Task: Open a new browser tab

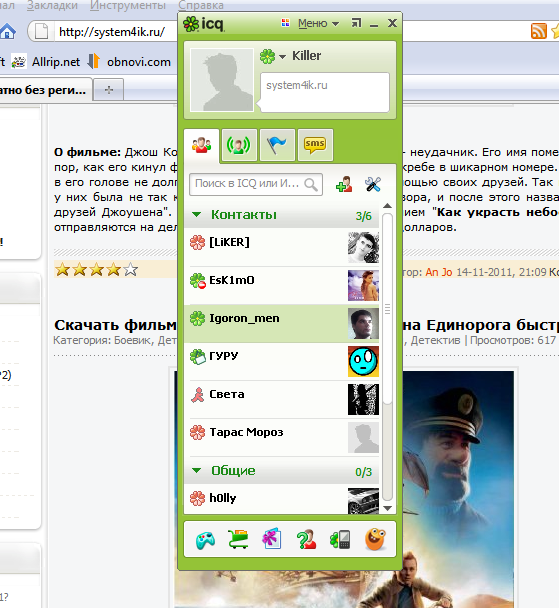Action: coord(109,90)
